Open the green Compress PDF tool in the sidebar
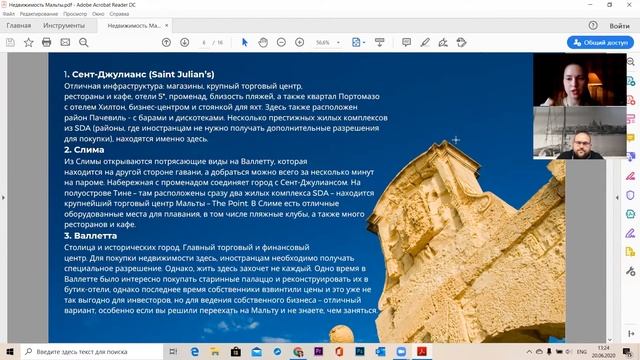This screenshot has height=360, width=640. 631,214
